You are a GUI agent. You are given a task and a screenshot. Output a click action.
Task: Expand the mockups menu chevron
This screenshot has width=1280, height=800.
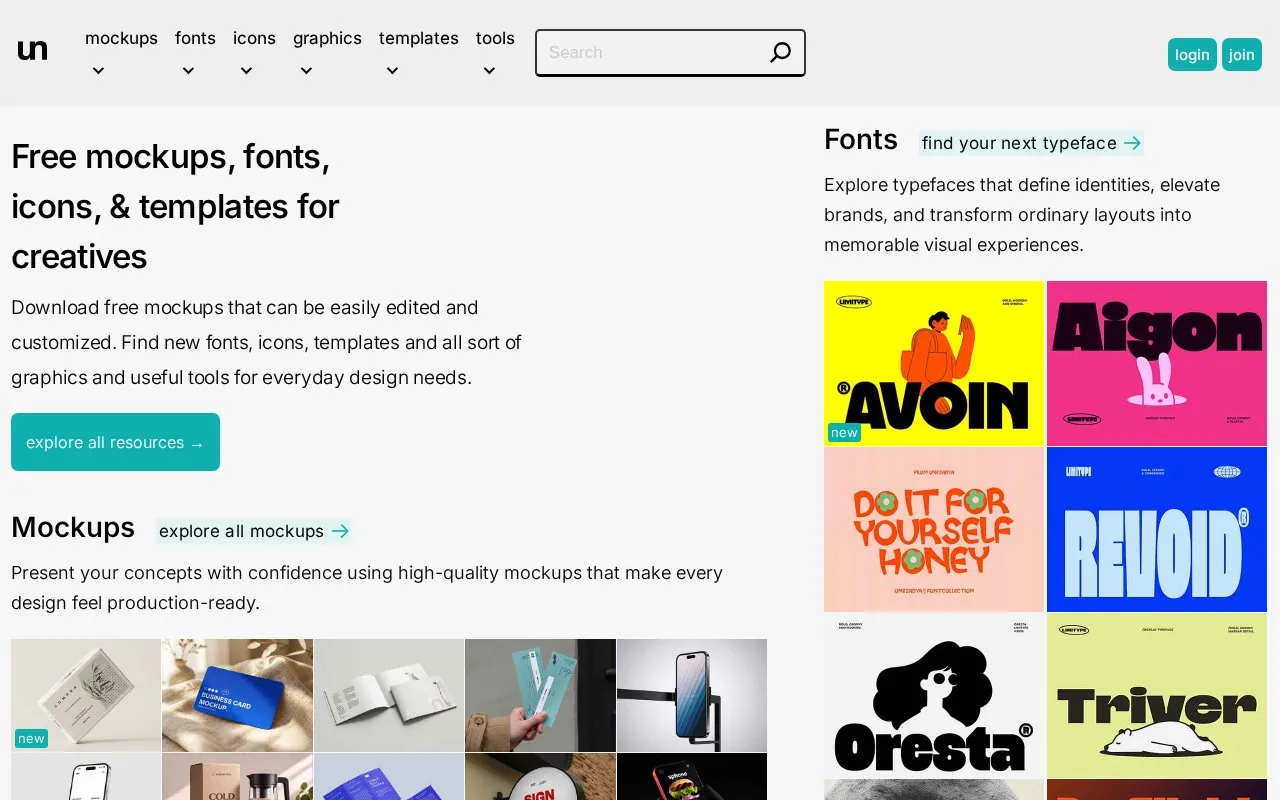tap(98, 71)
